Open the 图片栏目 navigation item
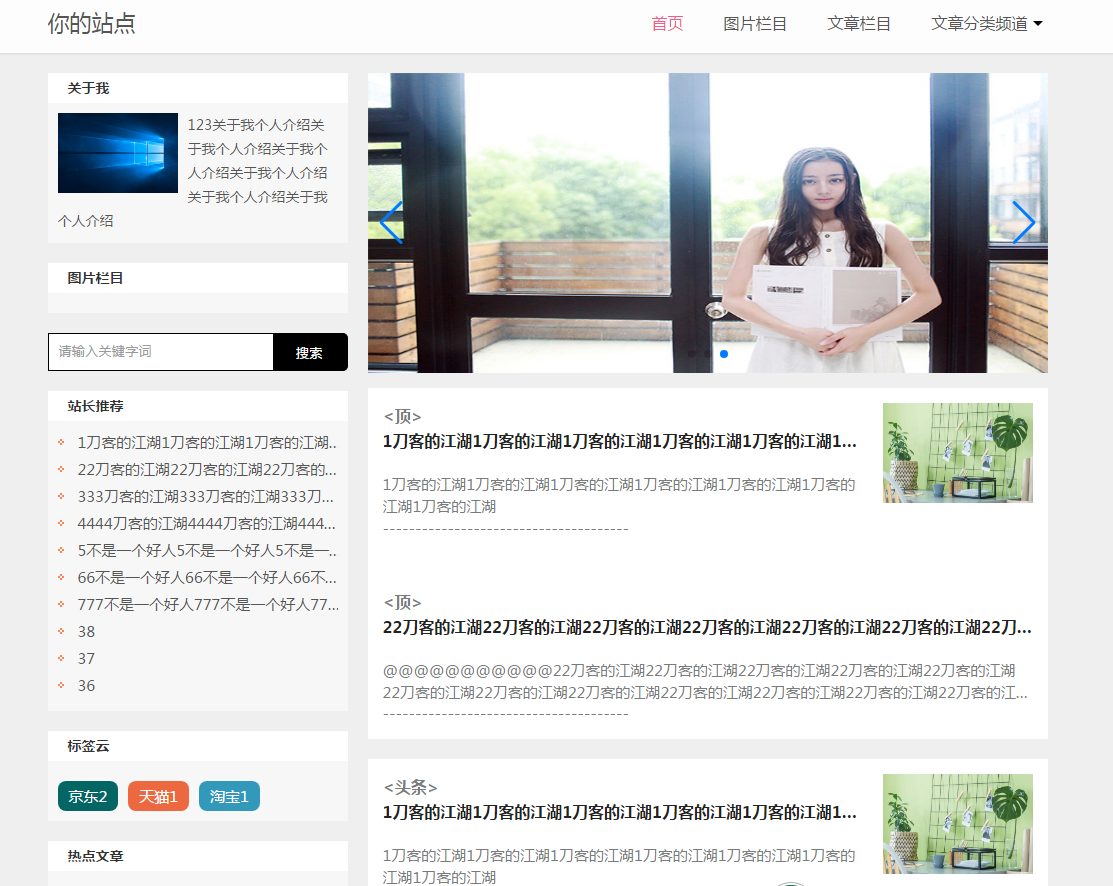Screen dimensions: 1113x886 (x=755, y=23)
